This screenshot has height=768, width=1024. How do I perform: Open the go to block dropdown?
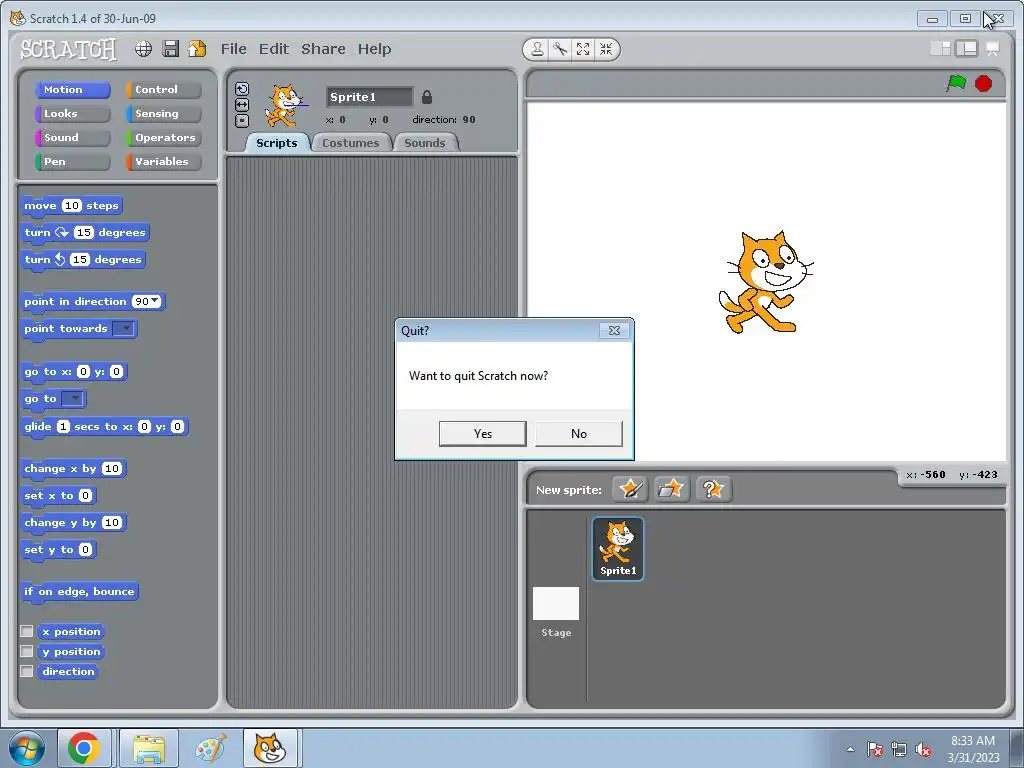pyautogui.click(x=73, y=398)
